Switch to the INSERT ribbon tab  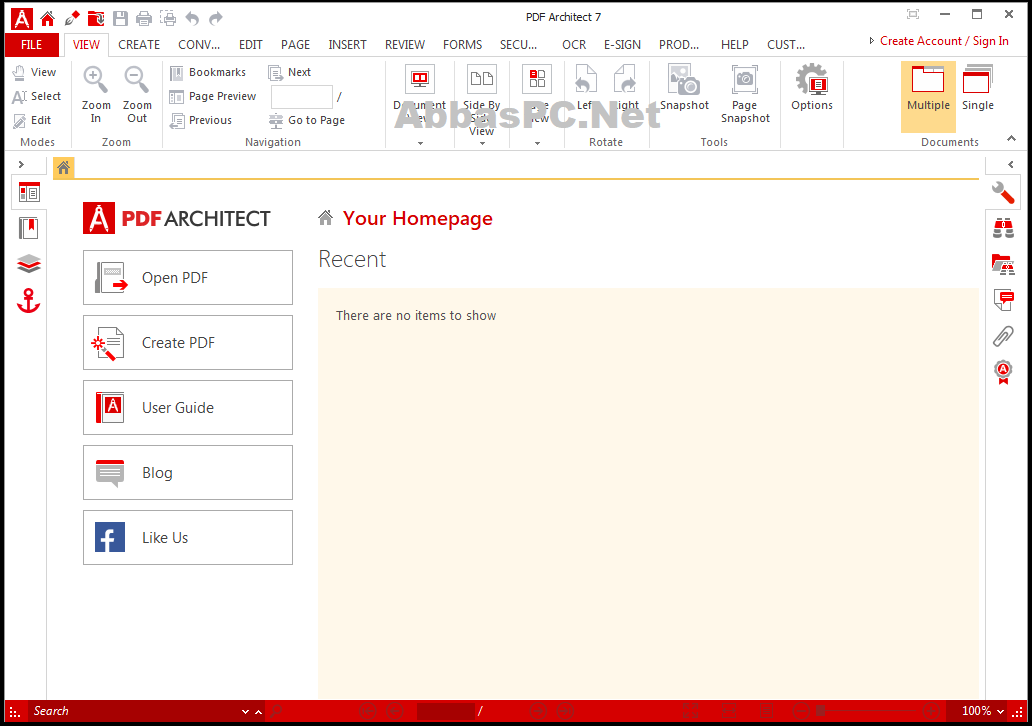(348, 45)
